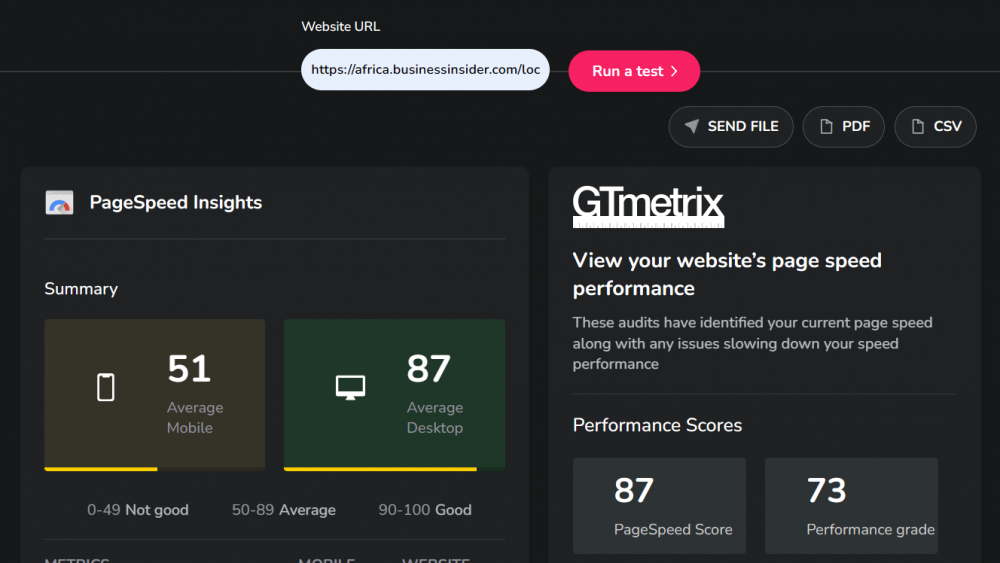The height and width of the screenshot is (563, 1000).
Task: Click the PageSpeed Insights heading
Action: point(175,203)
